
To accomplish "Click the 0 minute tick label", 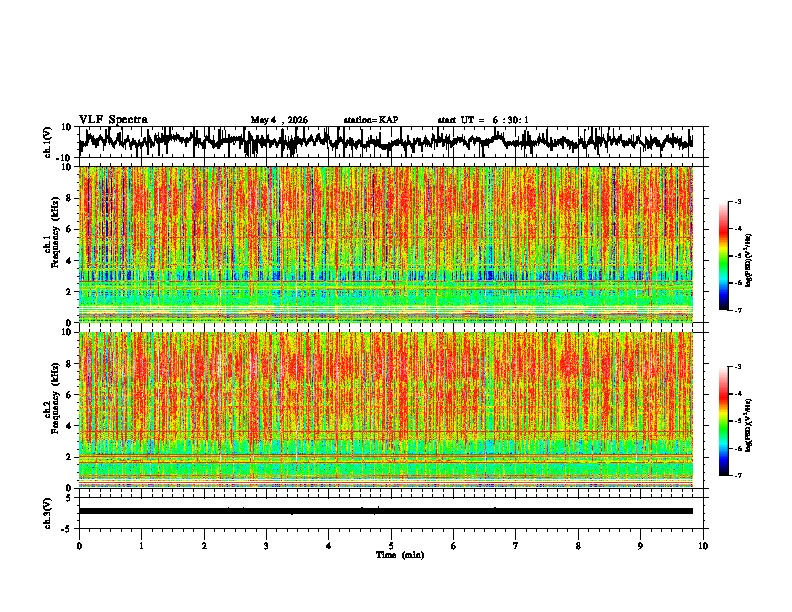I will coord(79,546).
